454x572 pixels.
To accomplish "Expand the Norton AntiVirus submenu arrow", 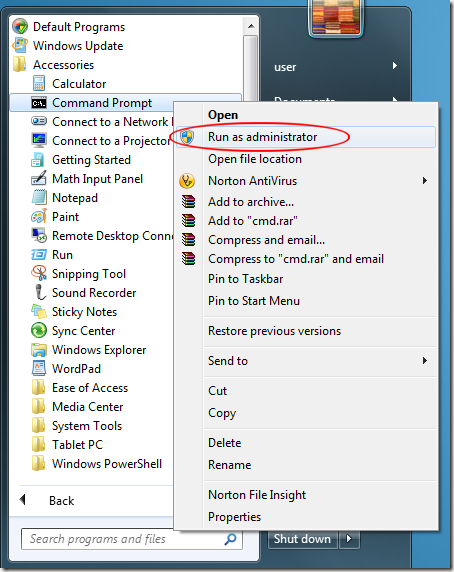I will click(x=424, y=181).
